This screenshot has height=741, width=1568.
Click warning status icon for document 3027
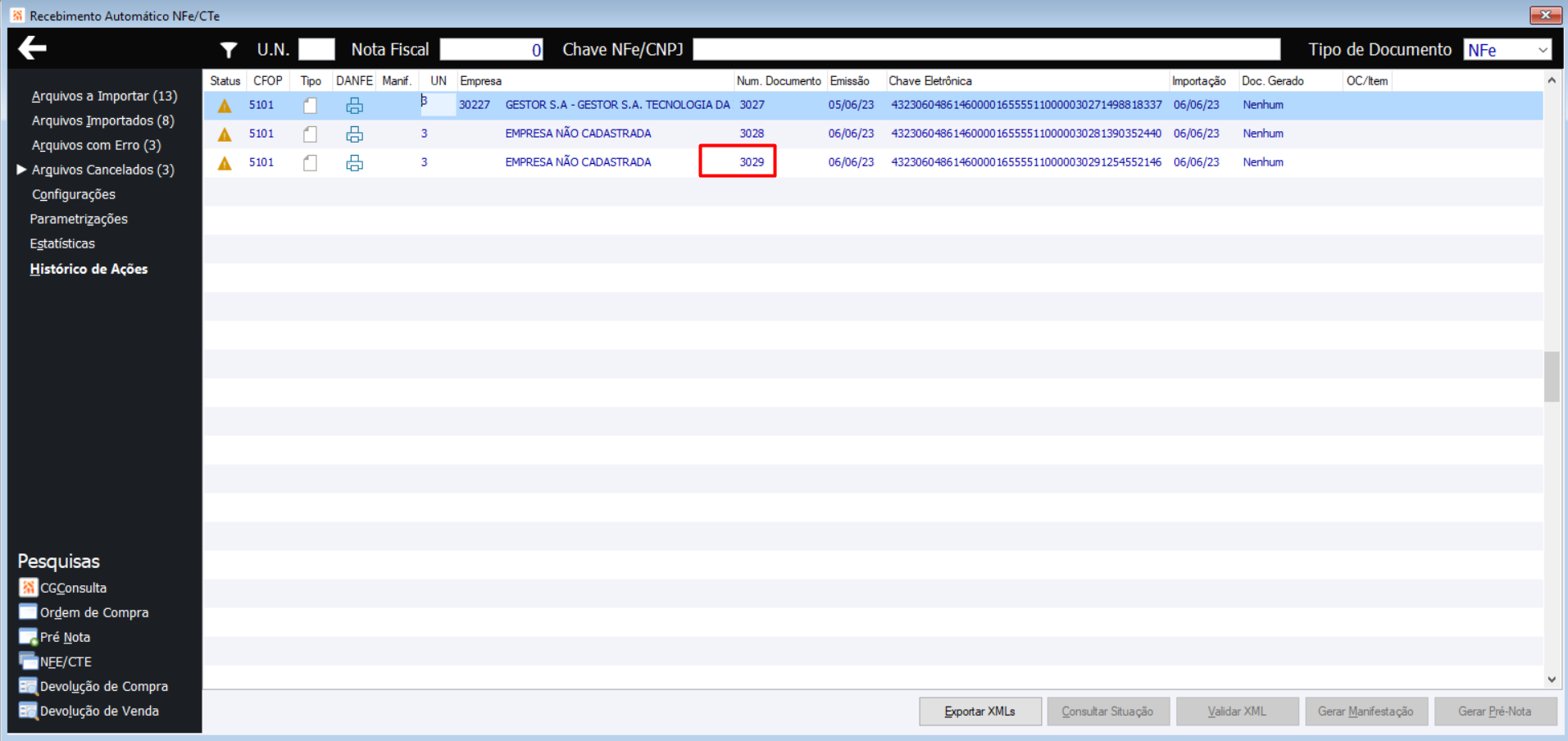pos(225,106)
